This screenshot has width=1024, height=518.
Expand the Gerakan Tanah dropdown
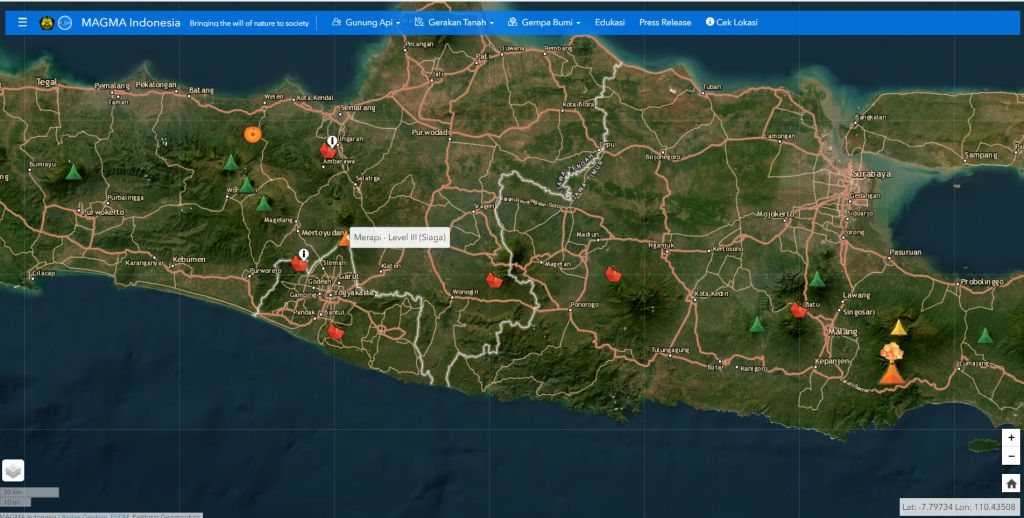[454, 22]
